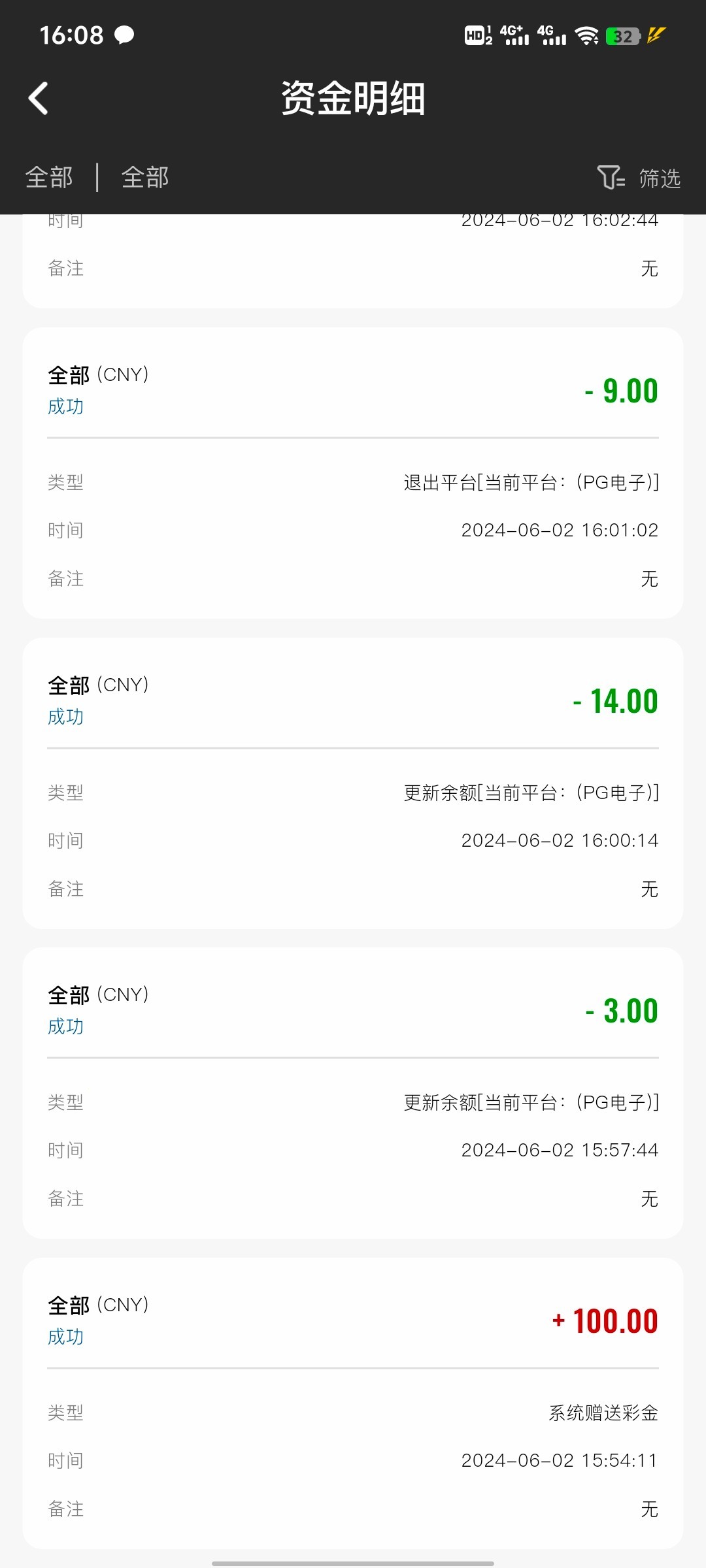Tap the battery level indicator
The height and width of the screenshot is (1568, 706).
tap(622, 37)
